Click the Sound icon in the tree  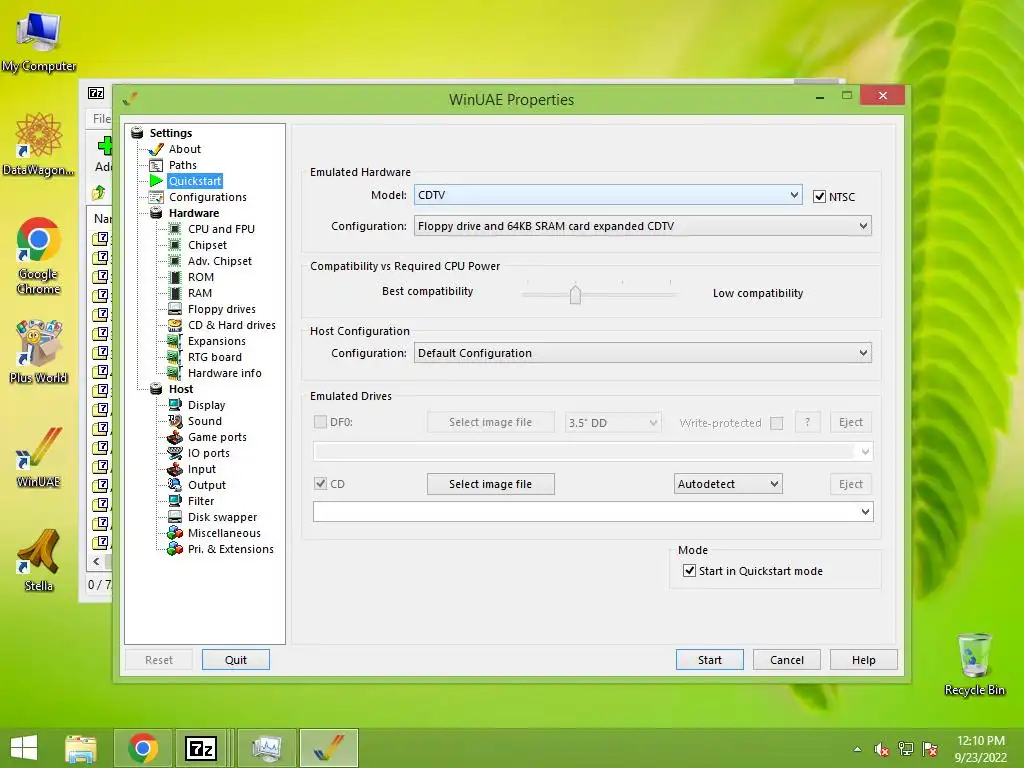(175, 421)
